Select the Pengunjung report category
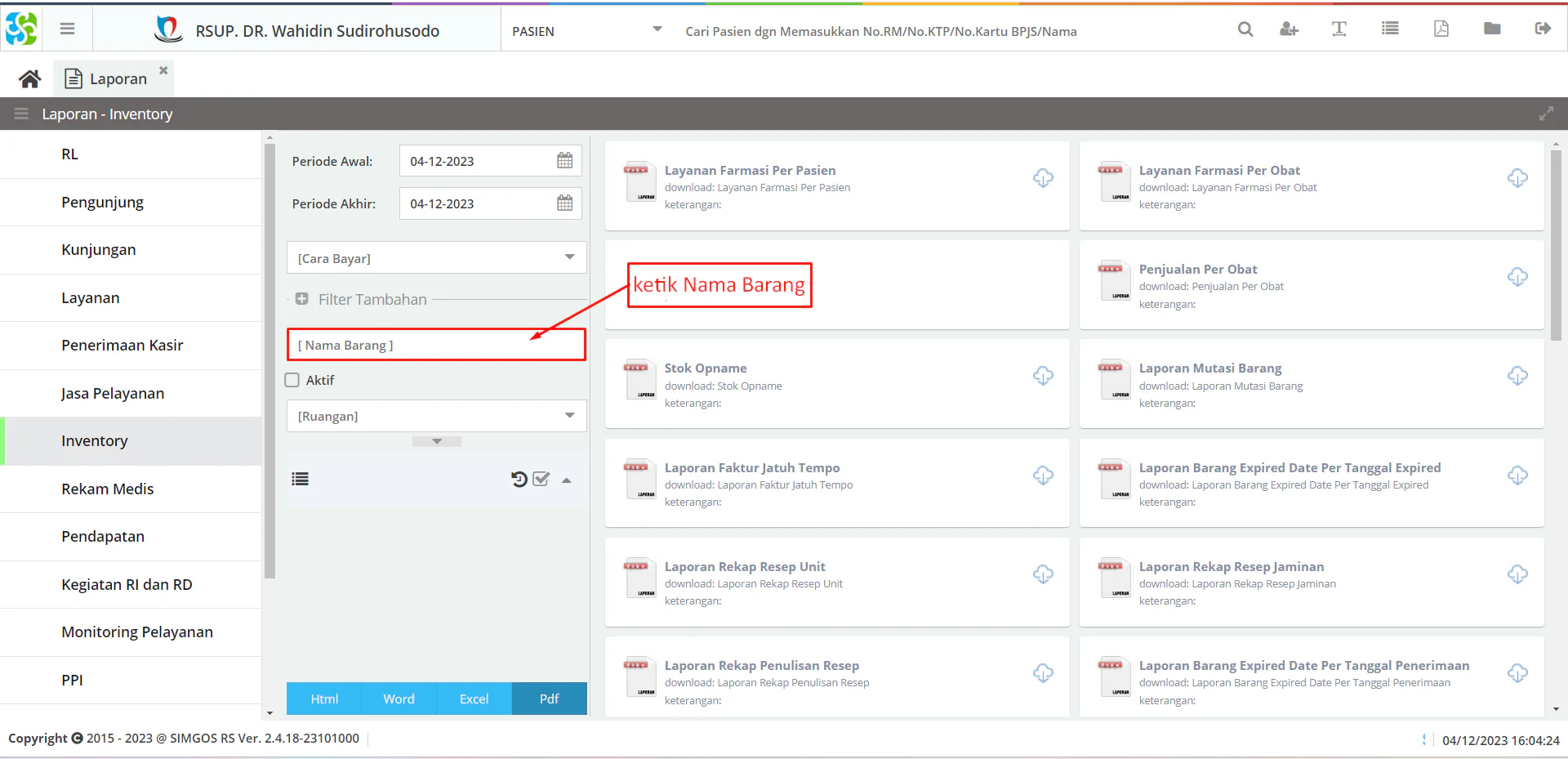The height and width of the screenshot is (759, 1568). tap(131, 203)
